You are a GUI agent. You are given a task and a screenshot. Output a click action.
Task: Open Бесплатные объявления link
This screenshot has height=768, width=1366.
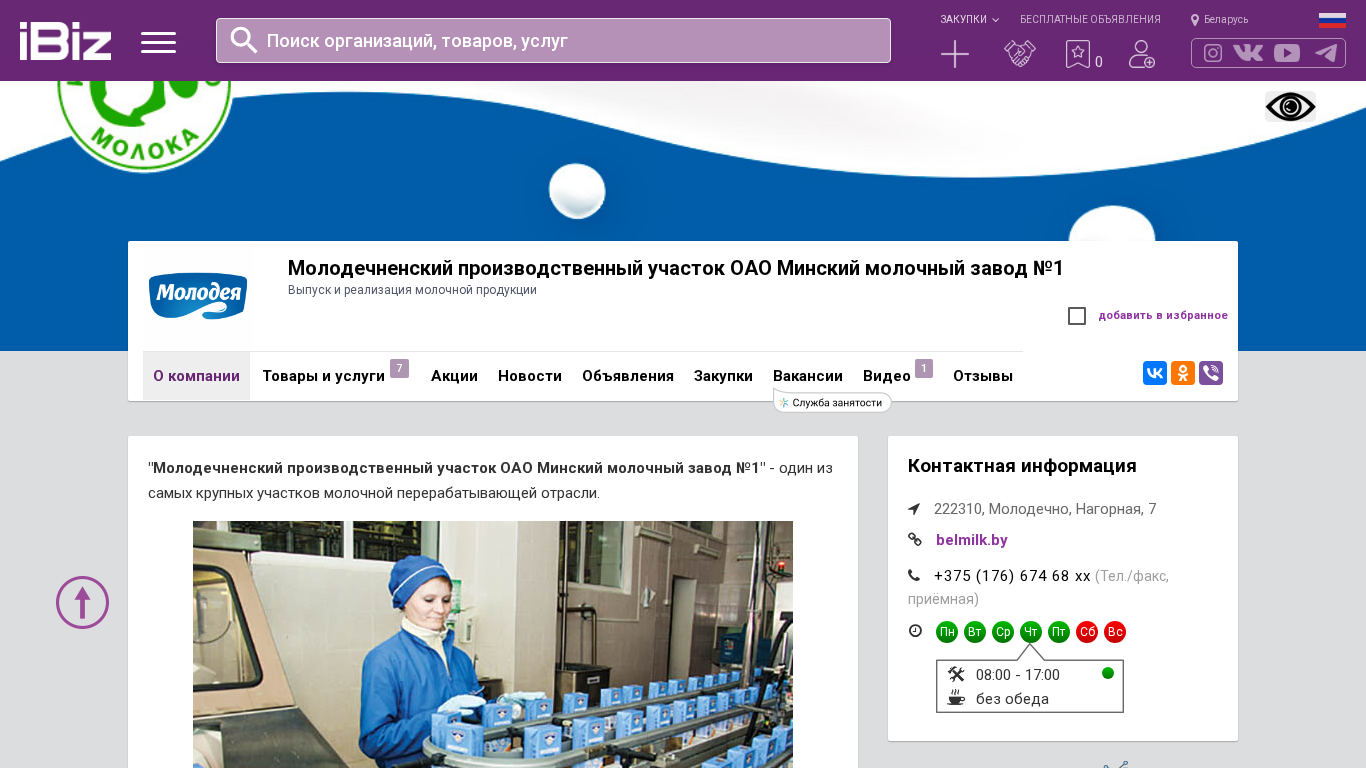click(x=1090, y=20)
